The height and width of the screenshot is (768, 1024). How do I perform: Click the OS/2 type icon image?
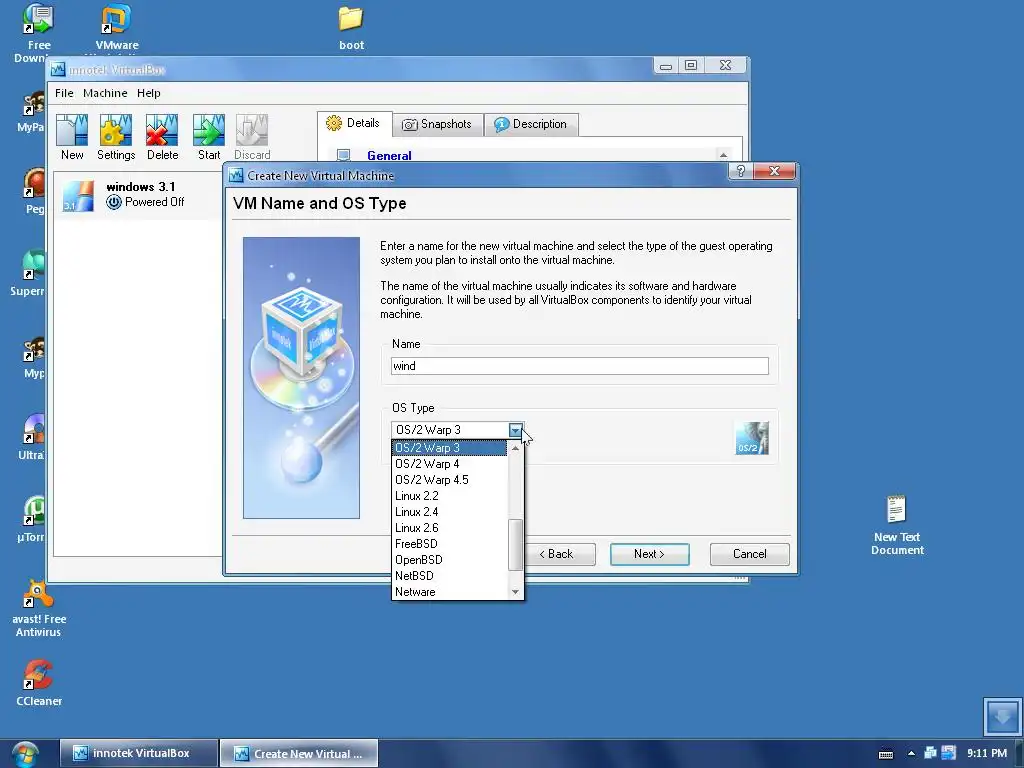(751, 438)
